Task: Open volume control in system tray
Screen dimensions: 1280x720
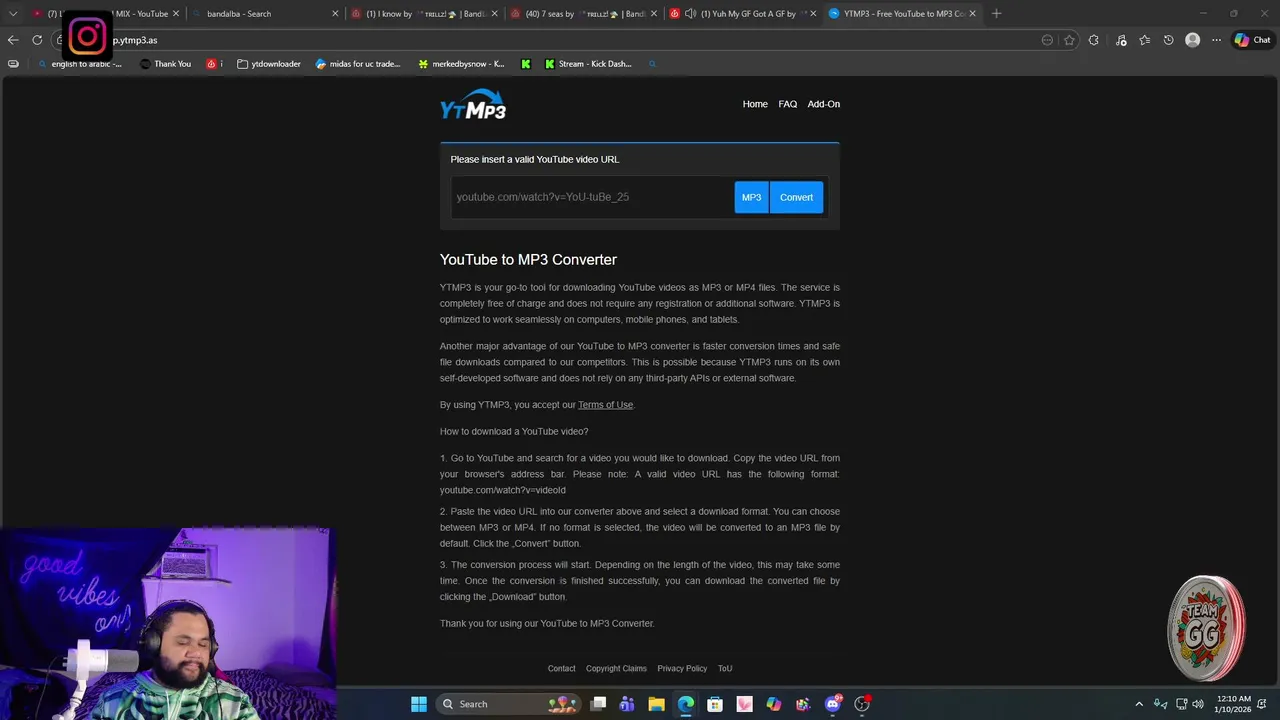Action: [x=1198, y=704]
